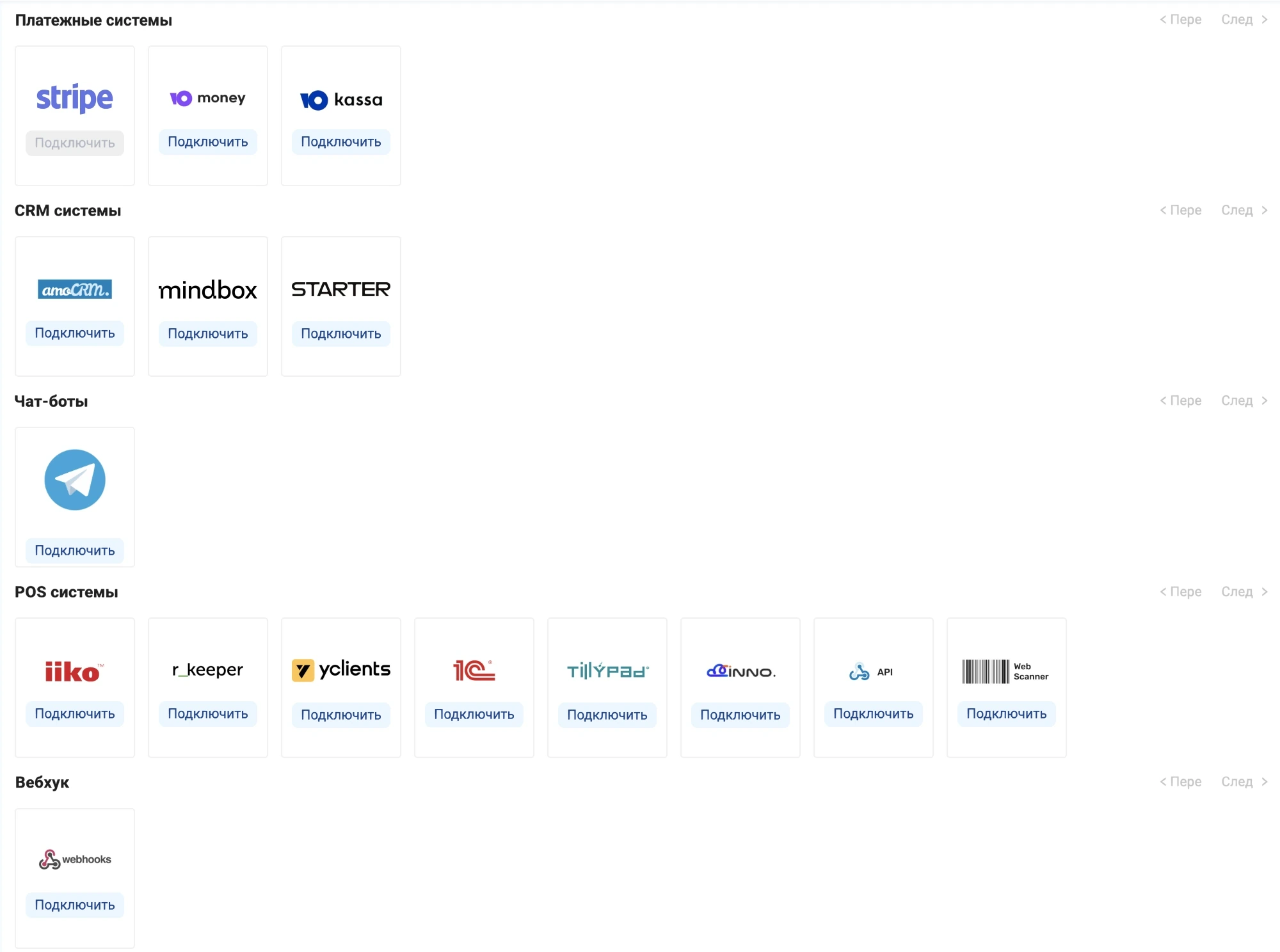
Task: Go to next in CRM системы row
Action: point(1244,210)
